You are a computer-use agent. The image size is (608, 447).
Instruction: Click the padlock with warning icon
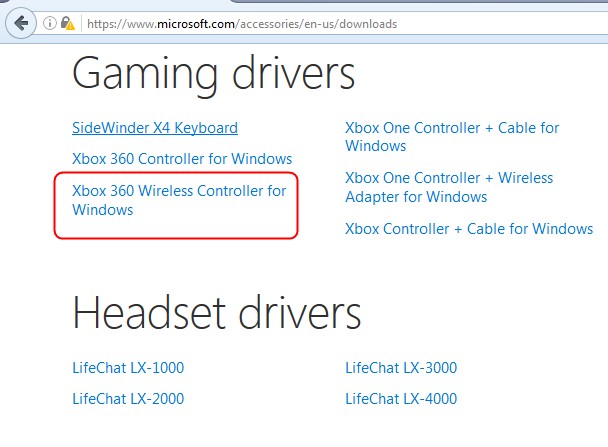67,23
